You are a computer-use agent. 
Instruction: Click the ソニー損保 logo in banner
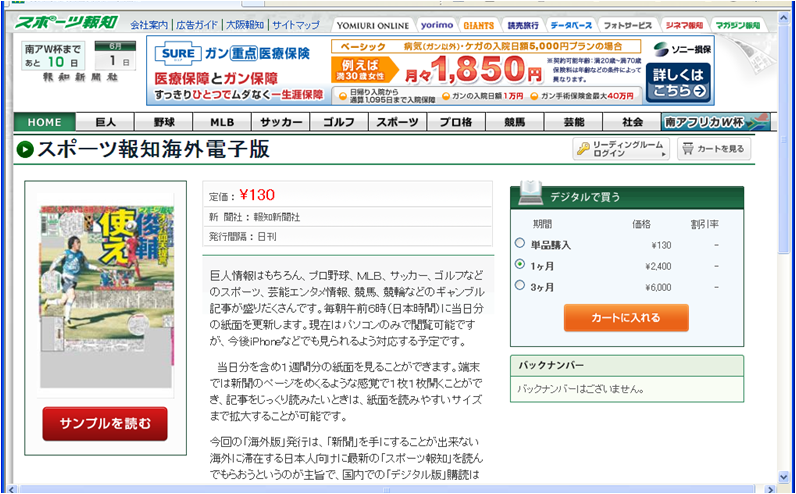681,50
